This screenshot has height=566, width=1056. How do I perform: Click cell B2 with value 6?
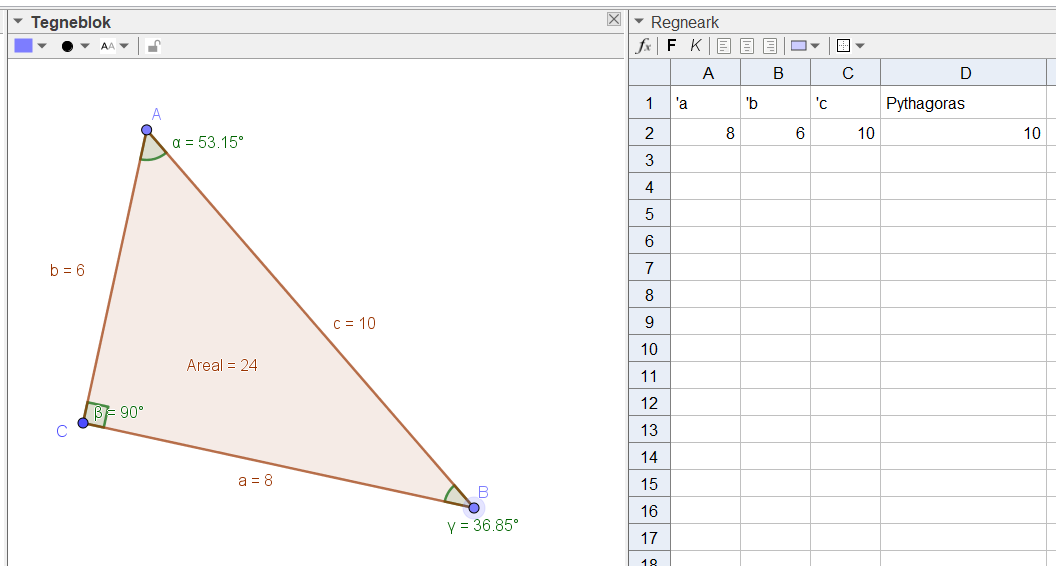[x=776, y=133]
